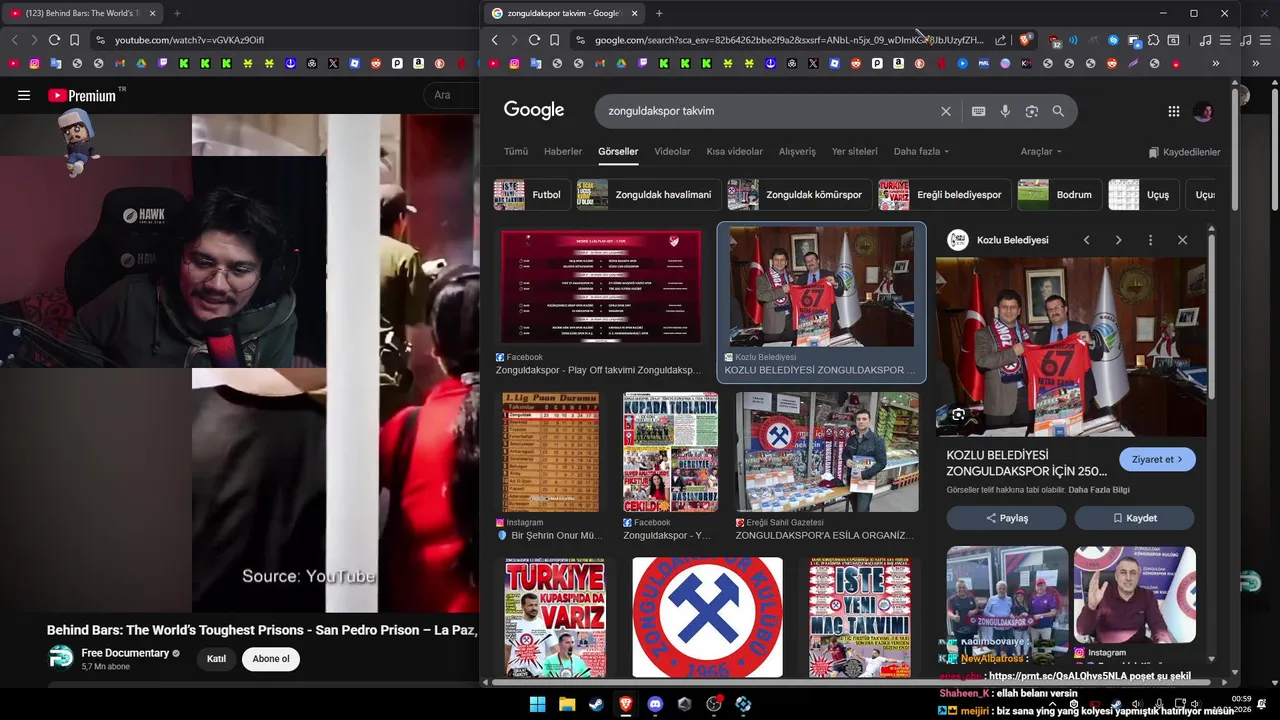The width and height of the screenshot is (1280, 720).
Task: Filter images by Futbol chip
Action: point(532,195)
